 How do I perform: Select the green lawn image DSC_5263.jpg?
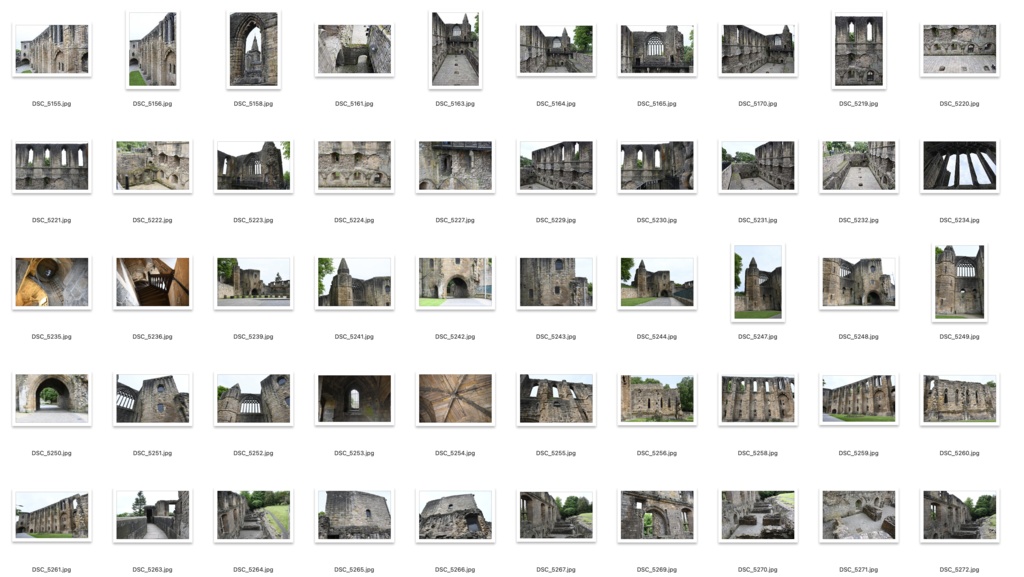152,515
